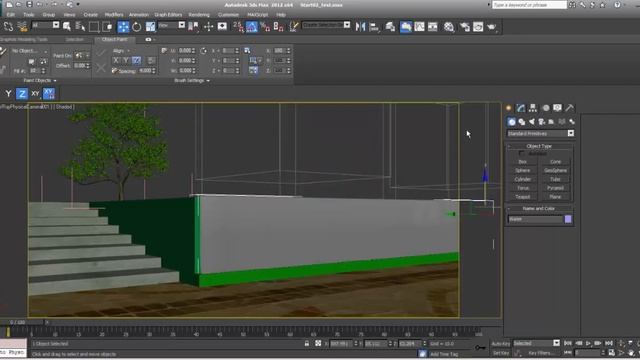The image size is (640, 360).
Task: Open the Customize menu
Action: (228, 15)
